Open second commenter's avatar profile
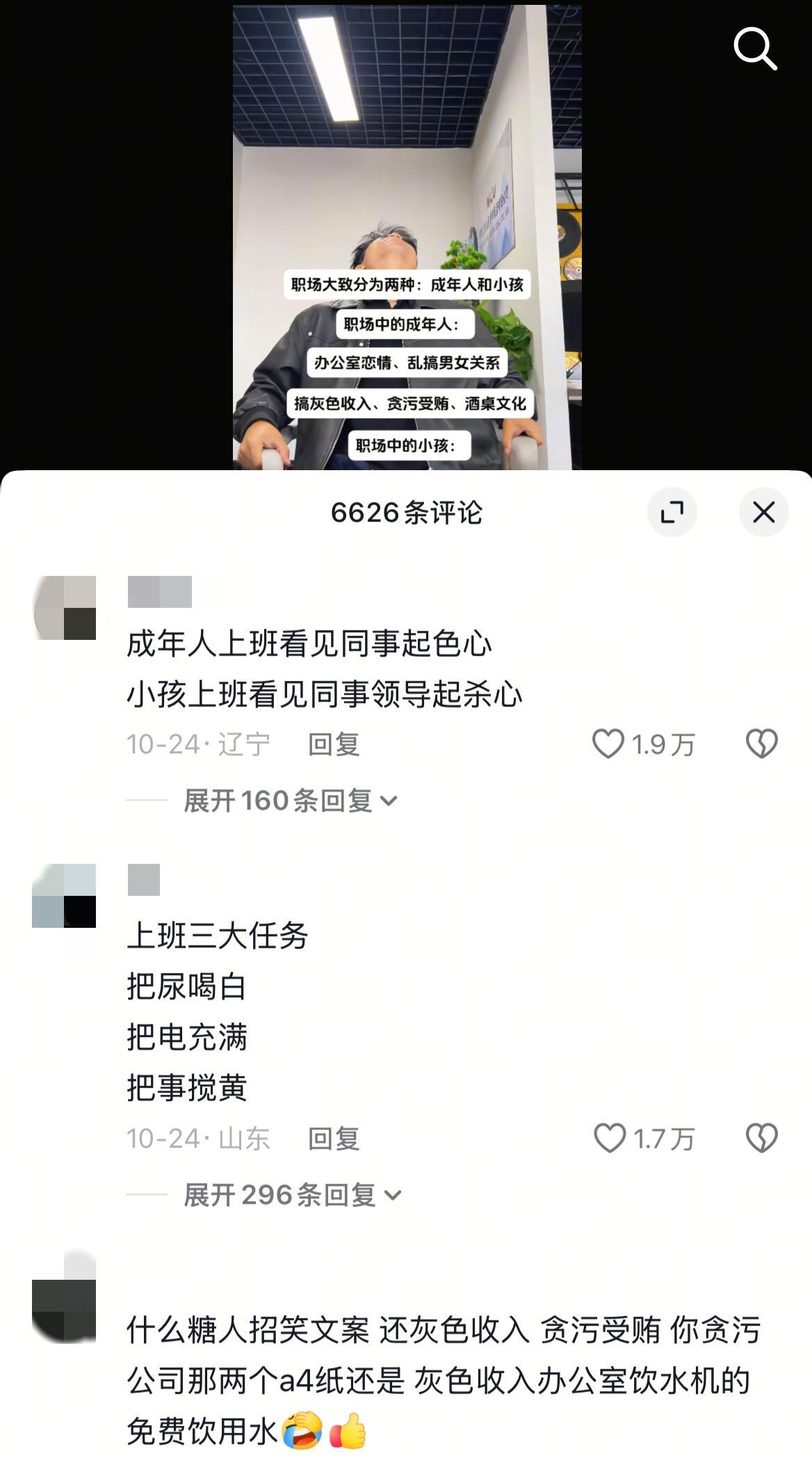Screen dimensions: 812x1462 64,896
